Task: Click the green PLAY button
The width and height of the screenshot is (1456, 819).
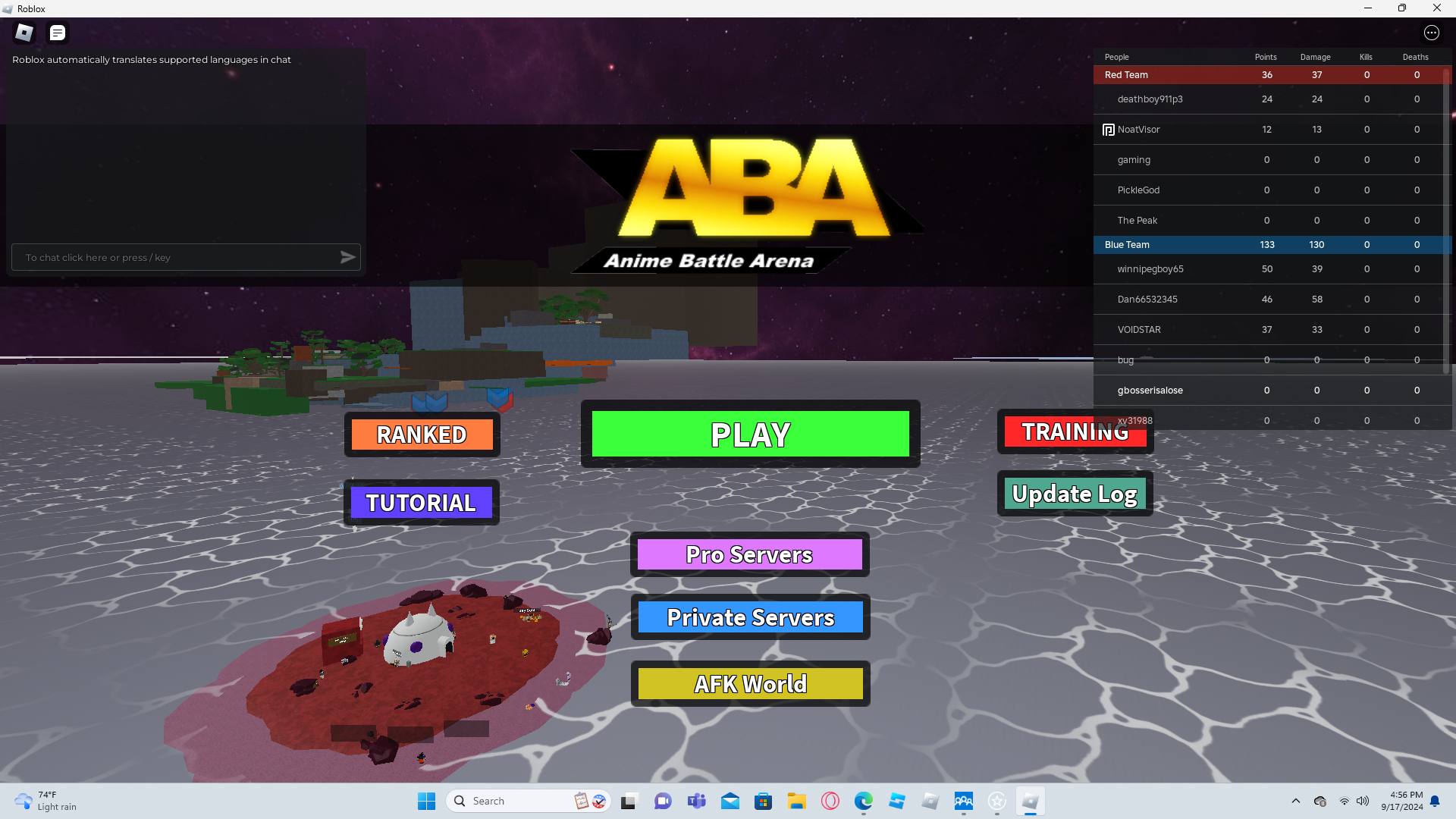Action: [750, 434]
